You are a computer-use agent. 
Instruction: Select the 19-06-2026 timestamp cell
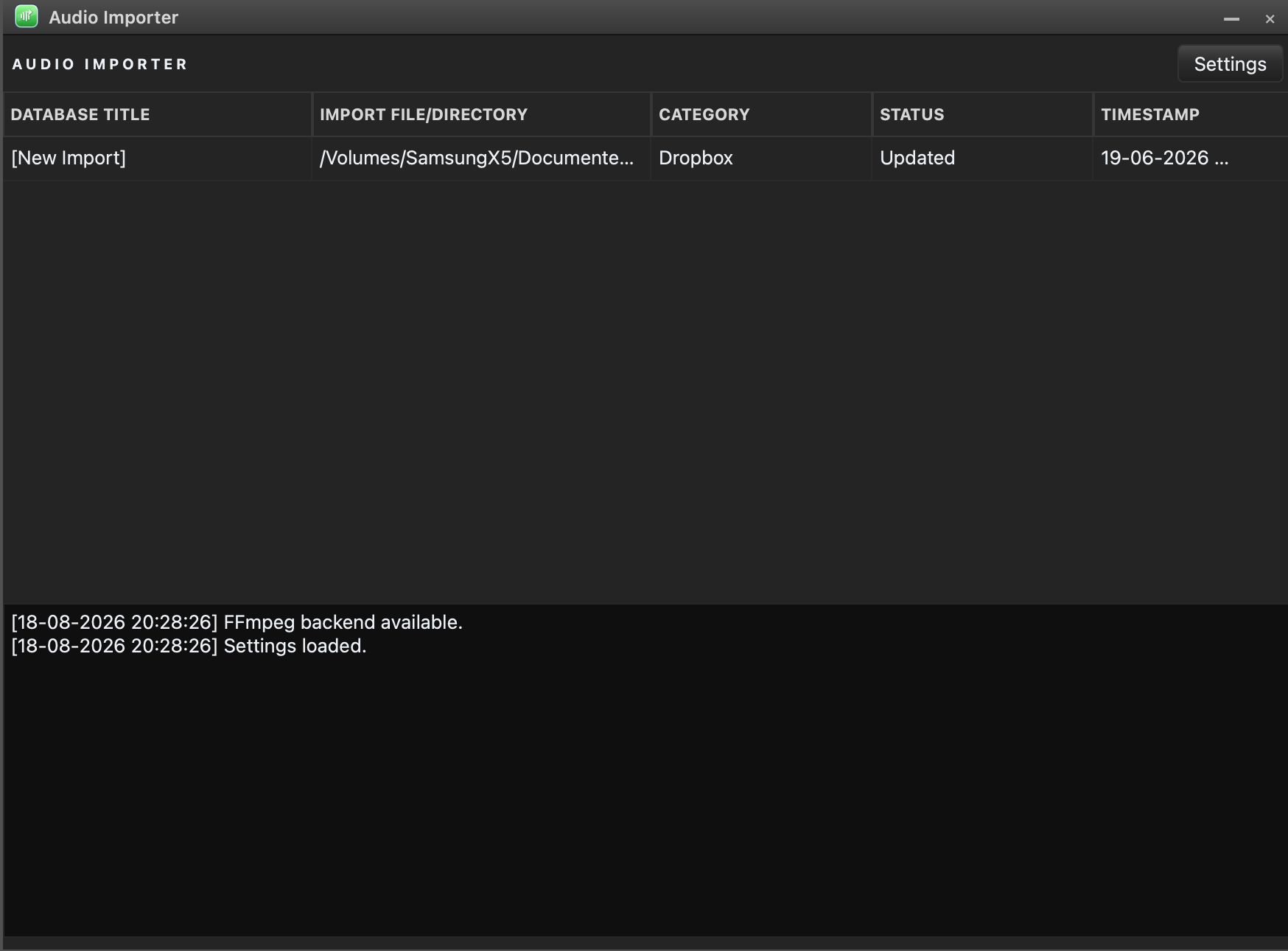pos(1191,158)
